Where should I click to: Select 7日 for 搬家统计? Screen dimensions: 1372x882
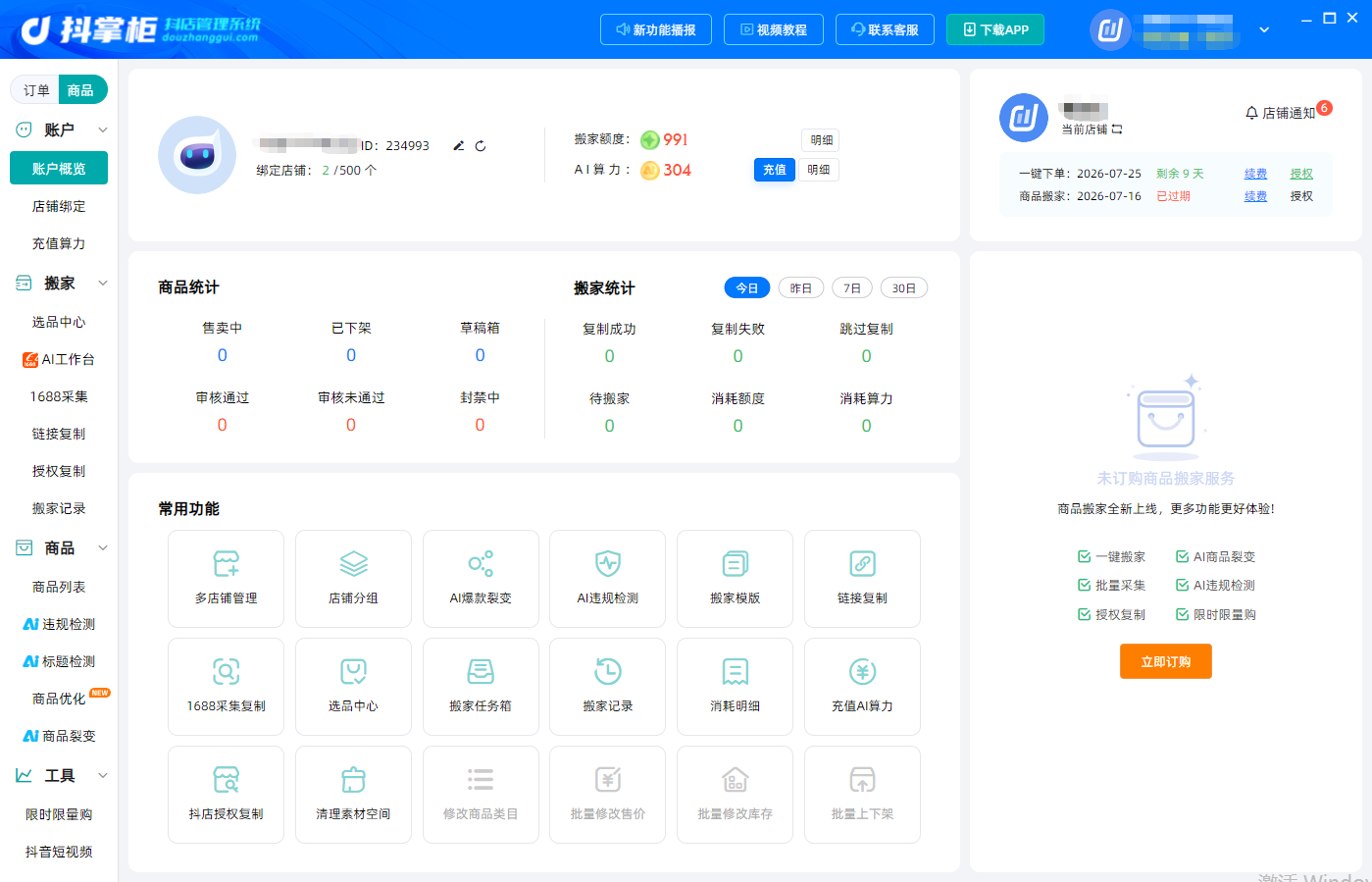(x=852, y=288)
